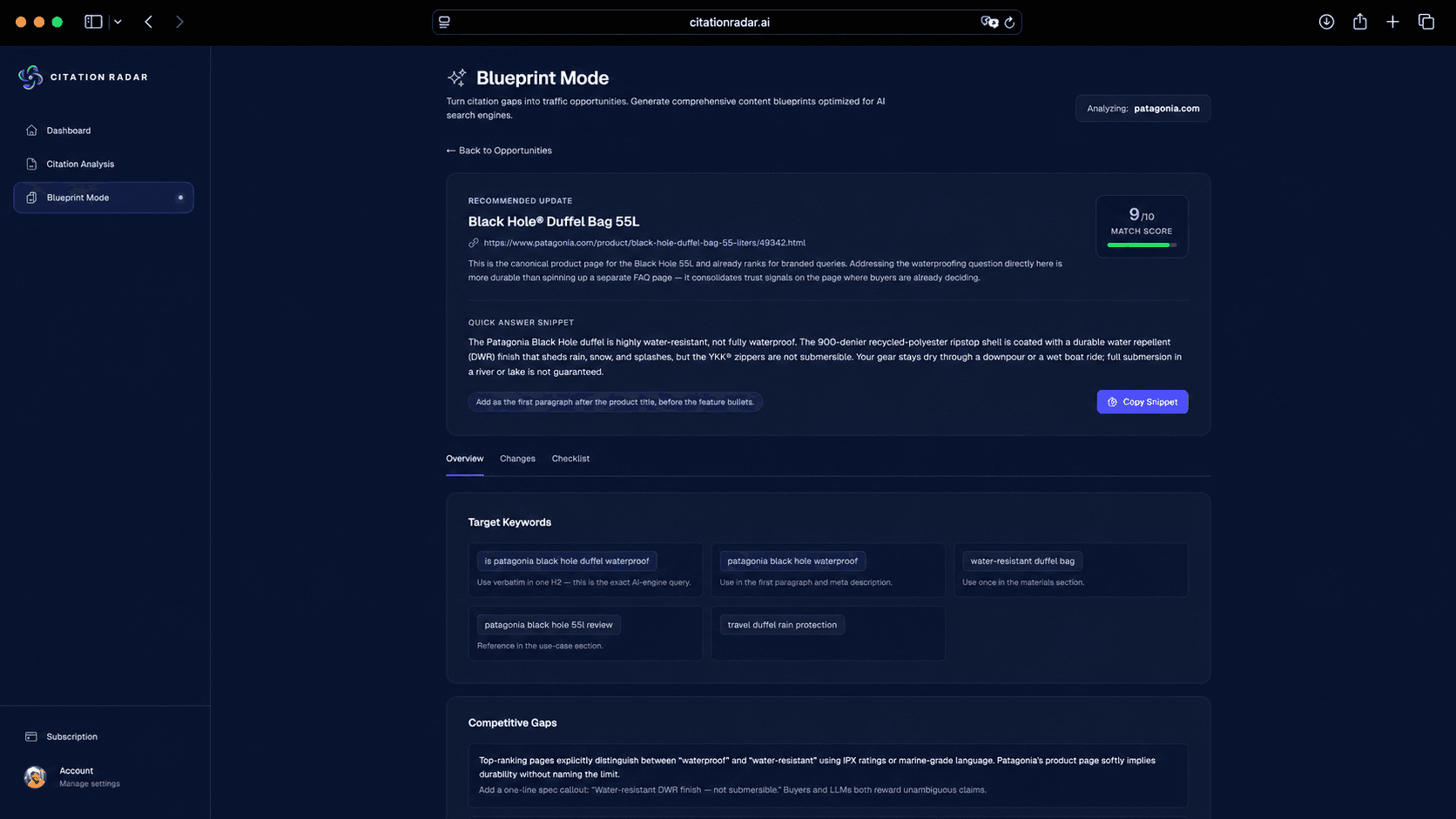
Task: Select Blueprint Mode in the sidebar
Action: pyautogui.click(x=104, y=198)
